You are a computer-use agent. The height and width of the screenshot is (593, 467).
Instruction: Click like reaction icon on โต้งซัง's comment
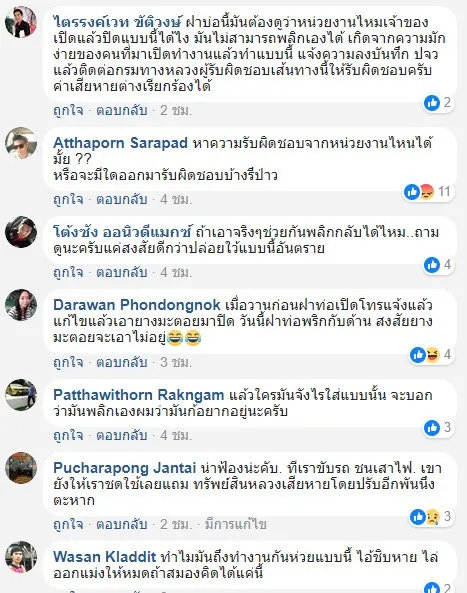432,265
